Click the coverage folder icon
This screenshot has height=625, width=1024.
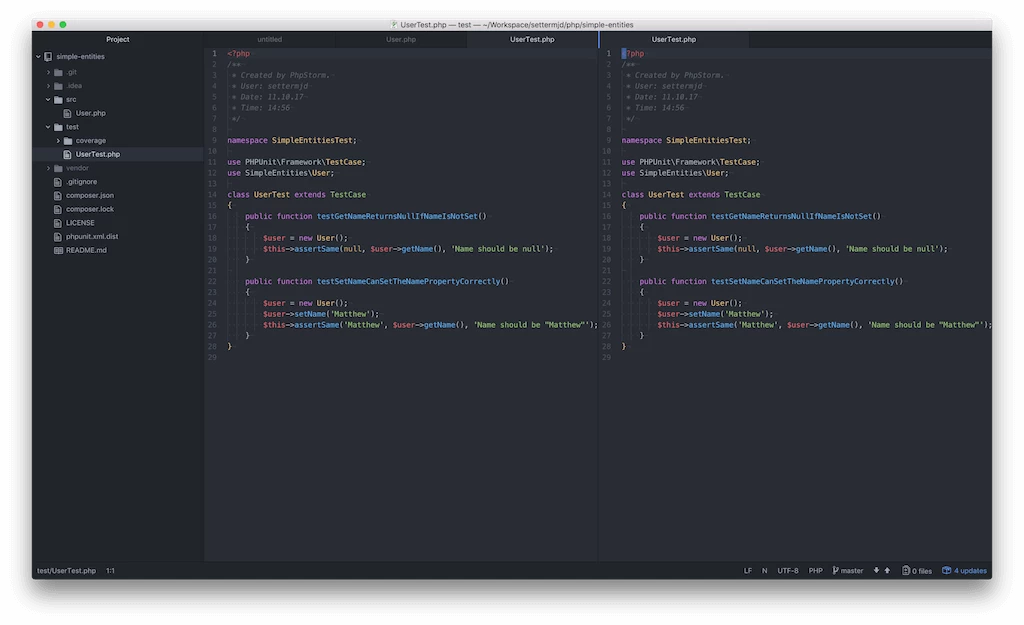pos(67,141)
